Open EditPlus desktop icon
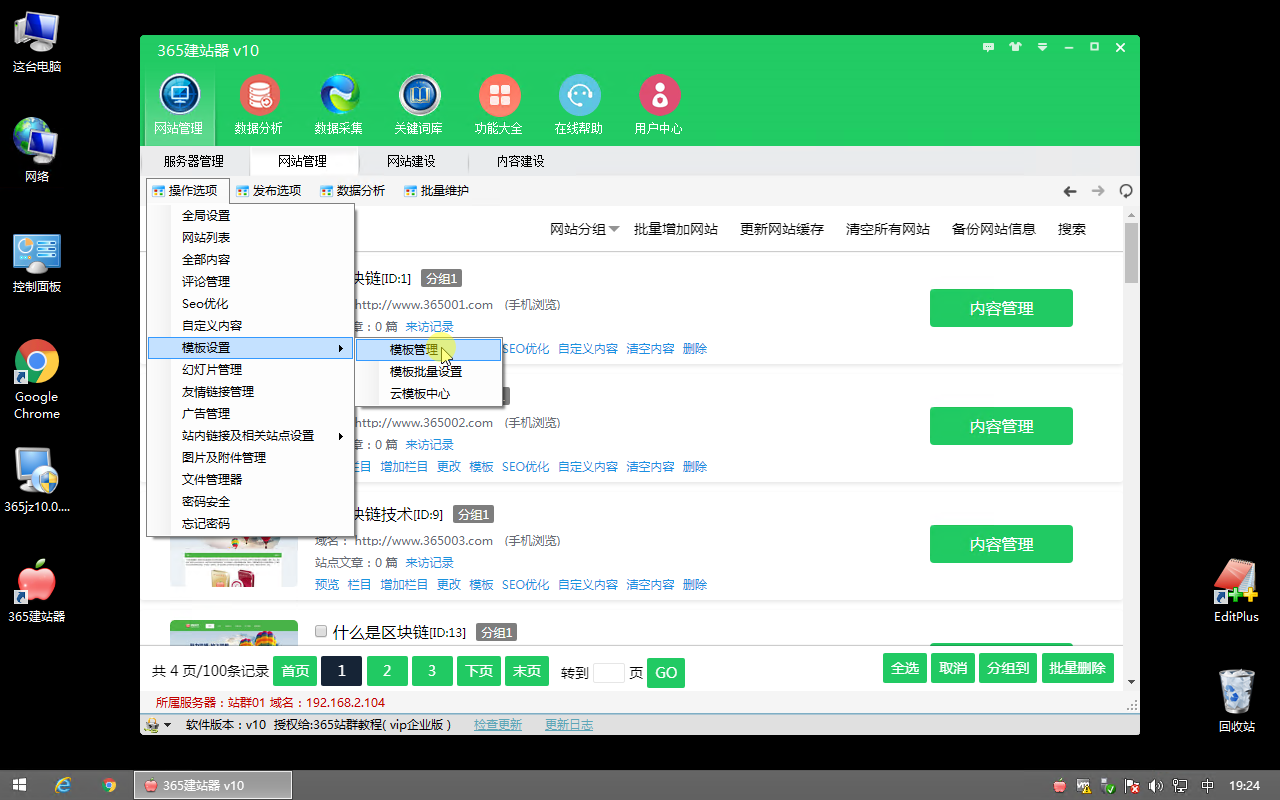Image resolution: width=1280 pixels, height=800 pixels. pos(1236,590)
